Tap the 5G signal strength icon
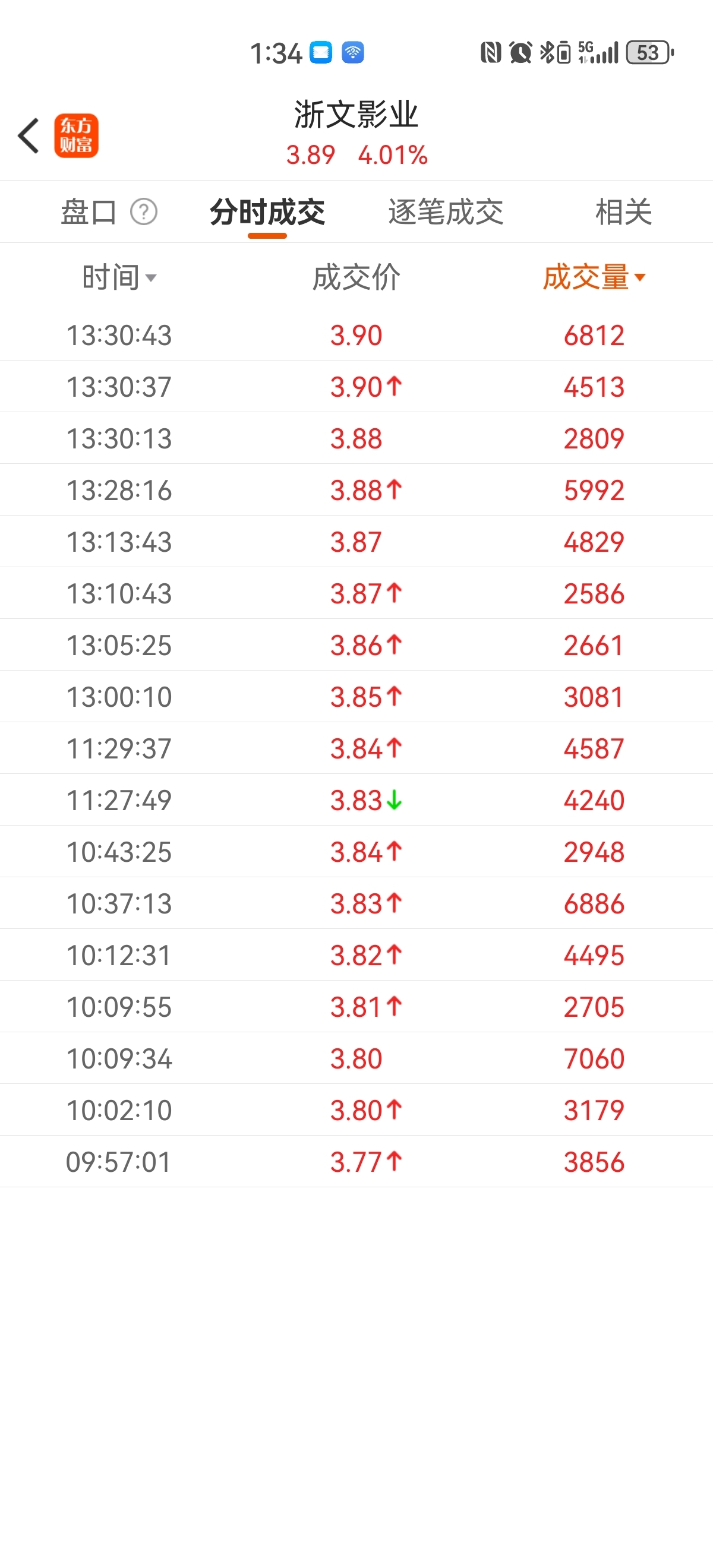Image resolution: width=713 pixels, height=1568 pixels. pos(598,52)
